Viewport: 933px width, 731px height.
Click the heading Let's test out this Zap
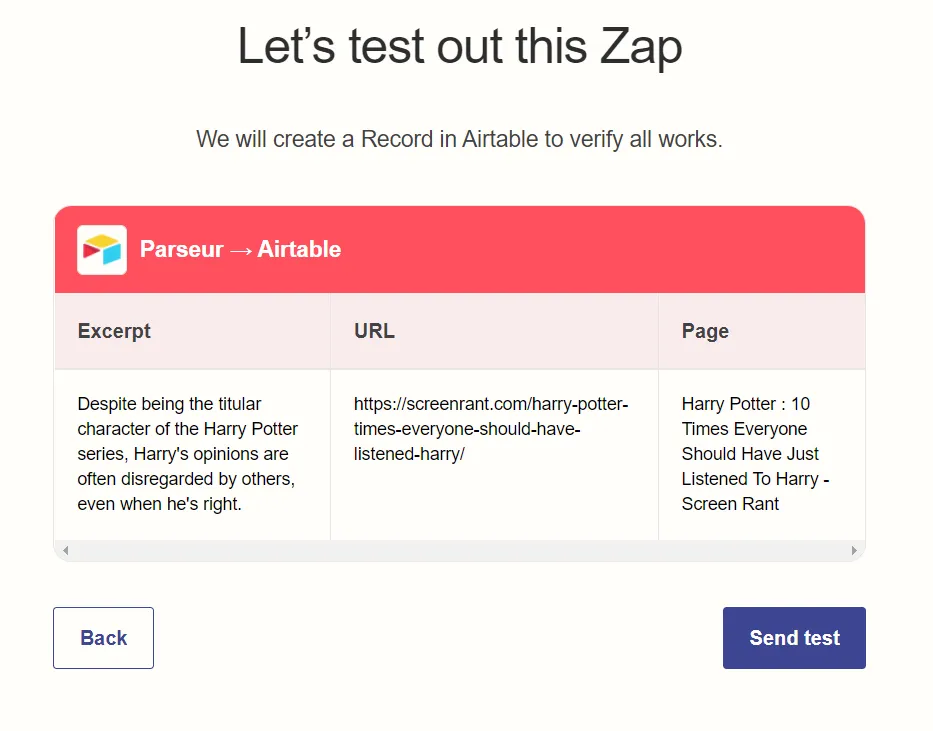tap(460, 46)
